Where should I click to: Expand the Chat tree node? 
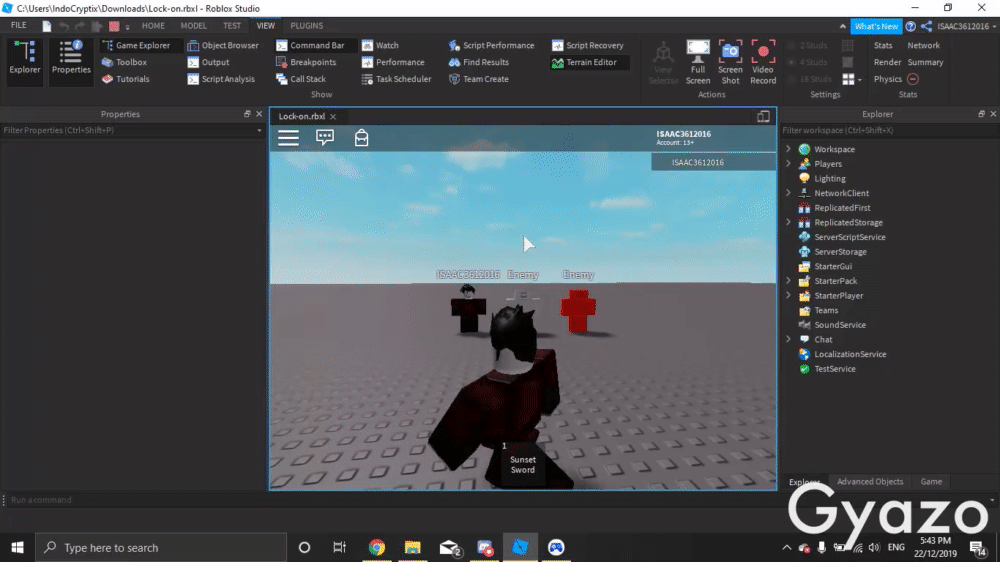click(788, 339)
